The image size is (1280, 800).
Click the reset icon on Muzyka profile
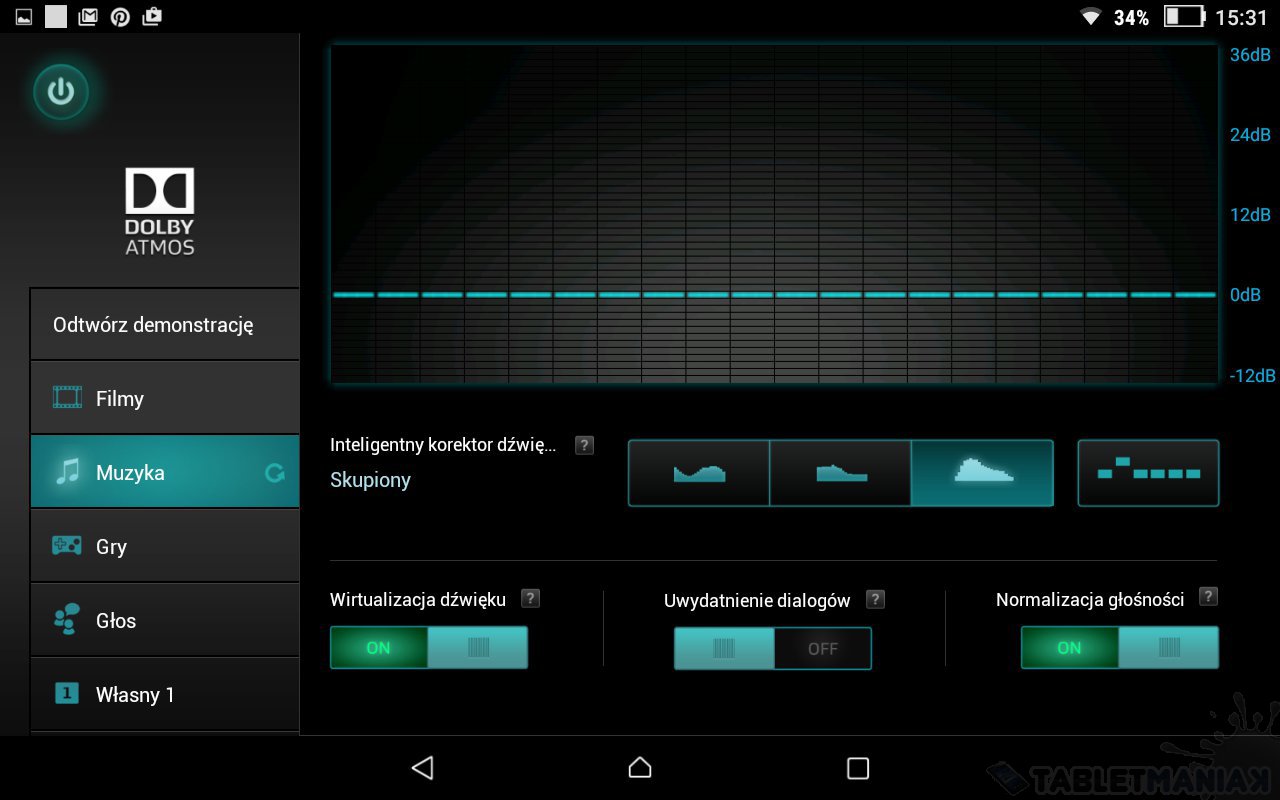274,473
